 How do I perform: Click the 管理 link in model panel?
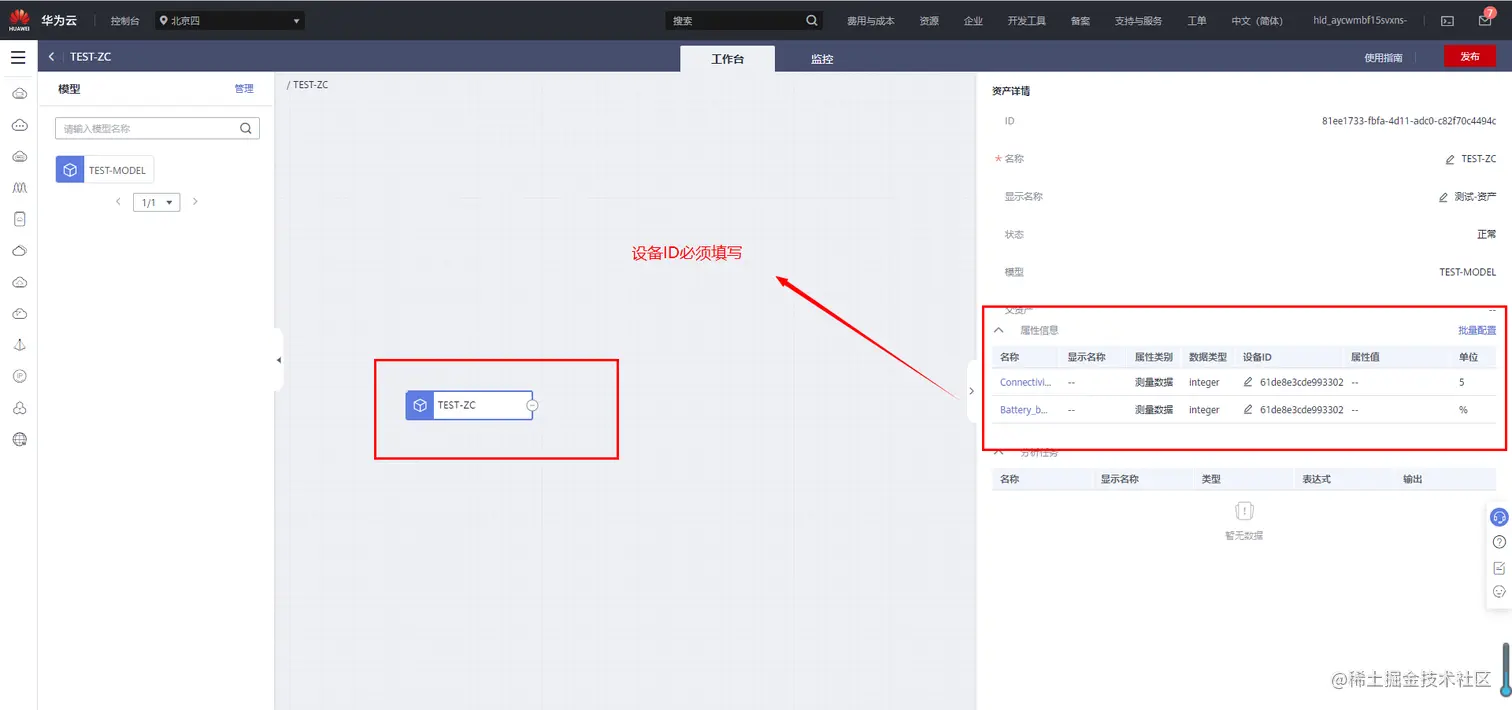(x=244, y=89)
